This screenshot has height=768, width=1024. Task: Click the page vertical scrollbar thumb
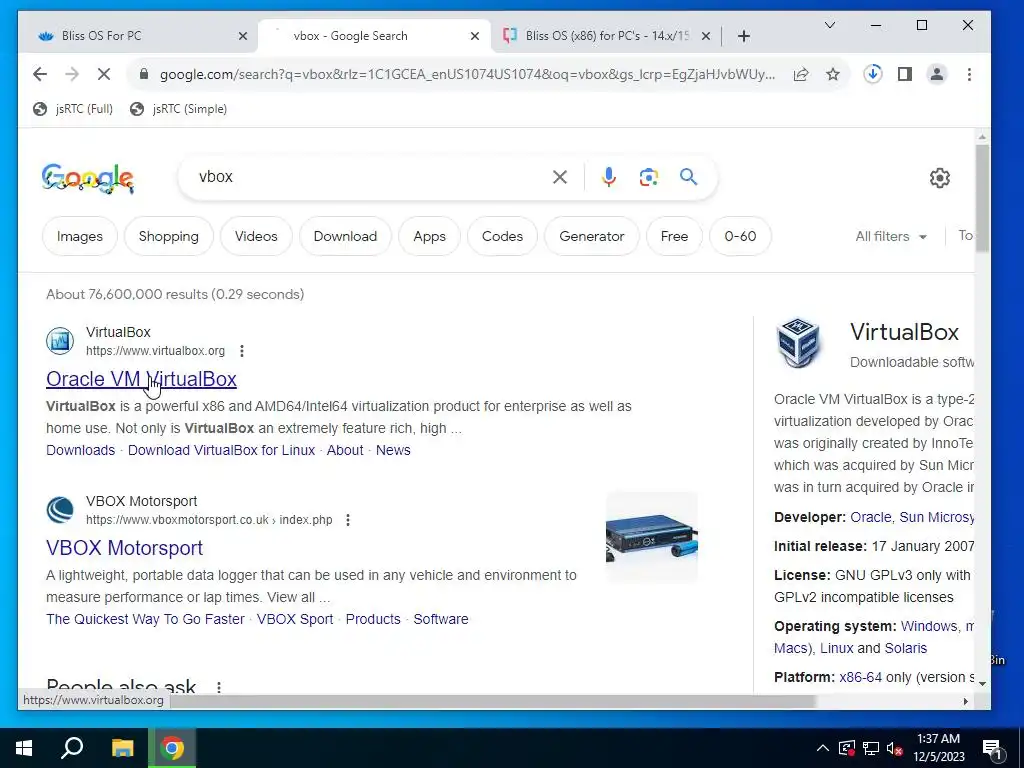coord(982,197)
